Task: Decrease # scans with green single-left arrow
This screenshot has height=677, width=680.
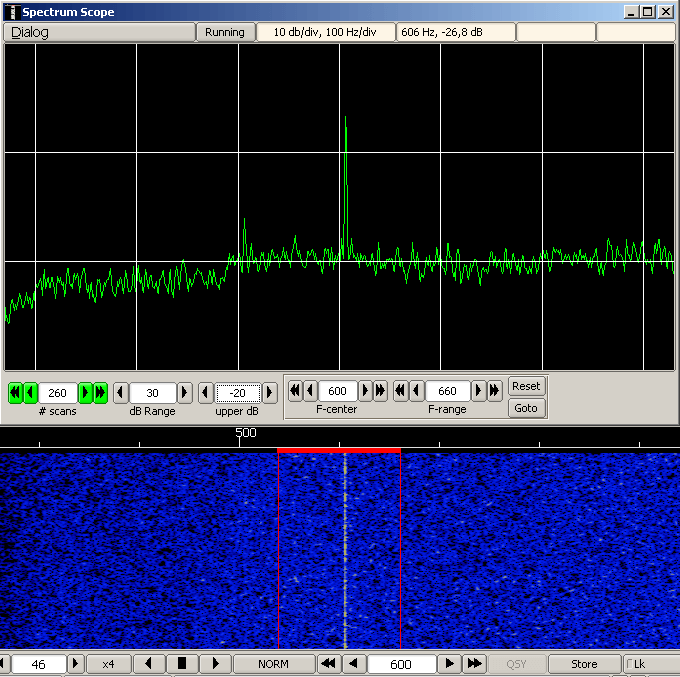Action: coord(30,393)
